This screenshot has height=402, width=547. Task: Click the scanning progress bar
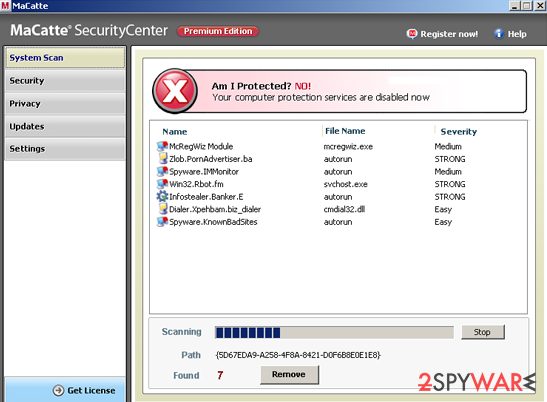coord(334,333)
